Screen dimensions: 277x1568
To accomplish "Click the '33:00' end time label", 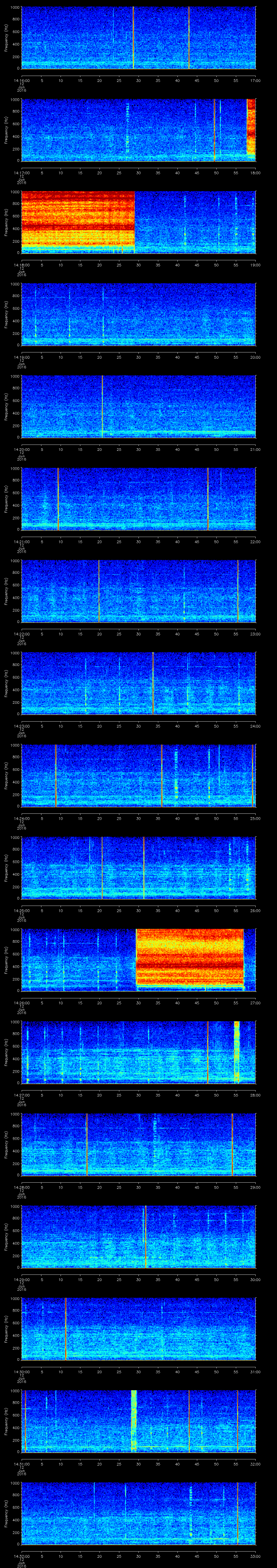I will 256,1556.
